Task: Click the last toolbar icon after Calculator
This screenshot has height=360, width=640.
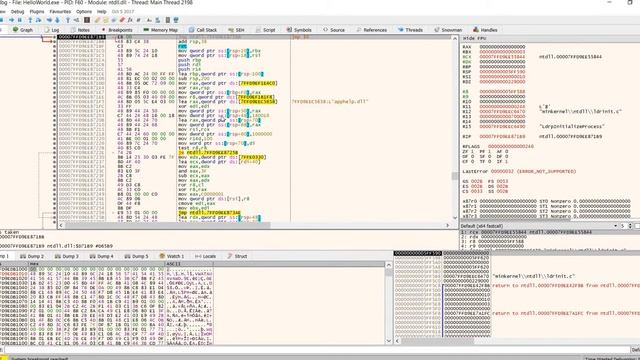Action: click(176, 20)
